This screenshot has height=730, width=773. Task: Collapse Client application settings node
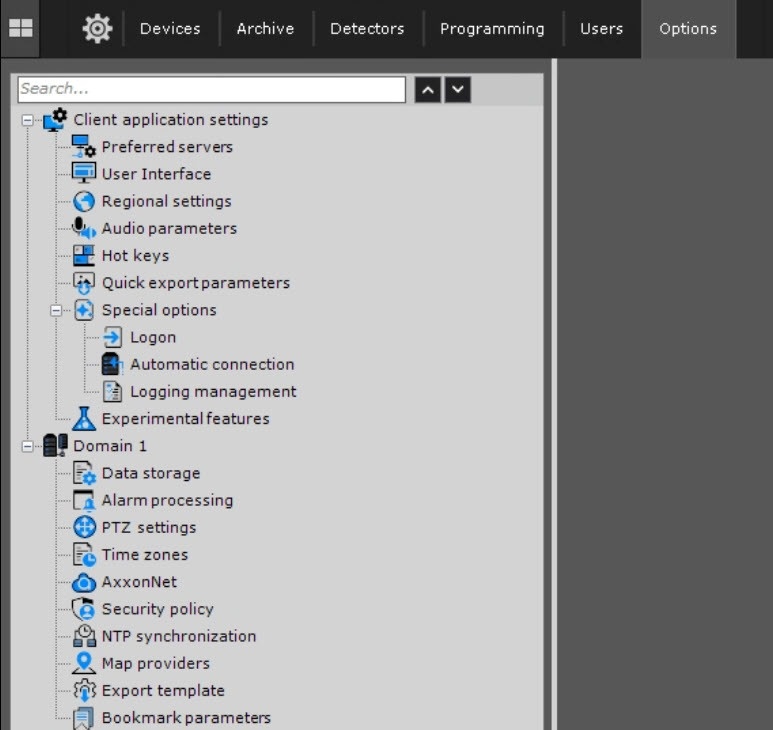(x=28, y=120)
